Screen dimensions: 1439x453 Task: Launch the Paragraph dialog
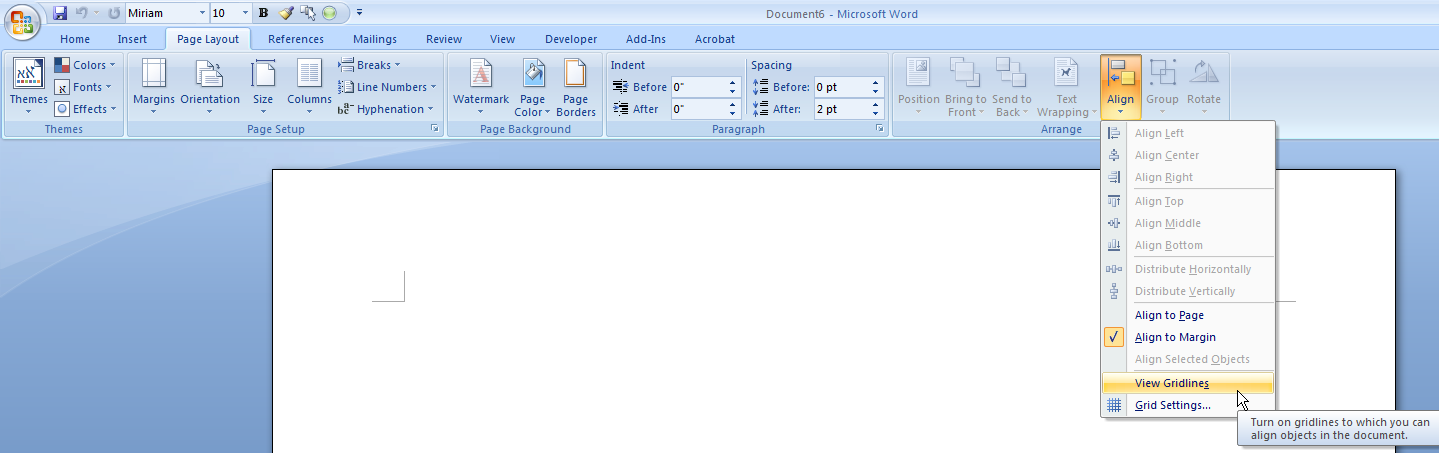pyautogui.click(x=879, y=130)
